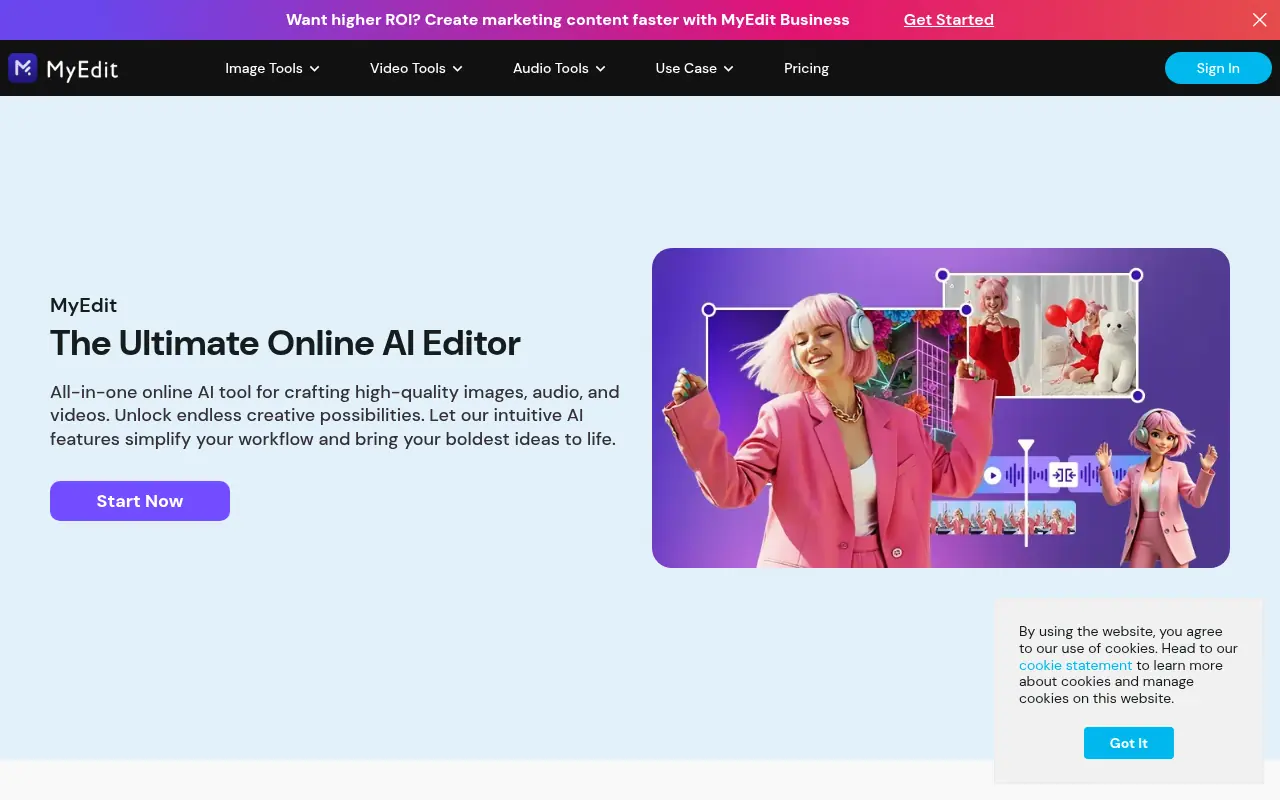The width and height of the screenshot is (1280, 800).
Task: Click the Start Now button
Action: point(140,501)
